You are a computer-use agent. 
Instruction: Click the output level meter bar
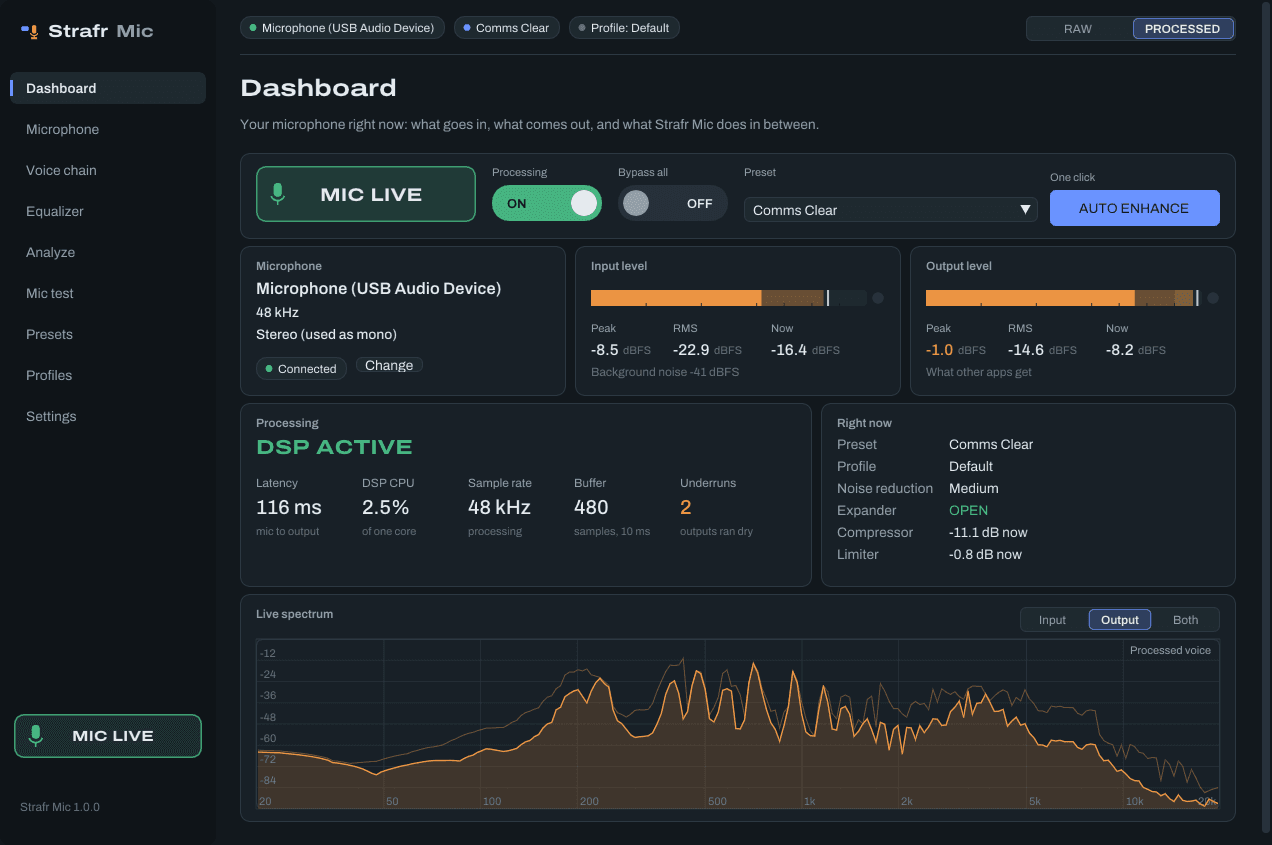pyautogui.click(x=1063, y=298)
